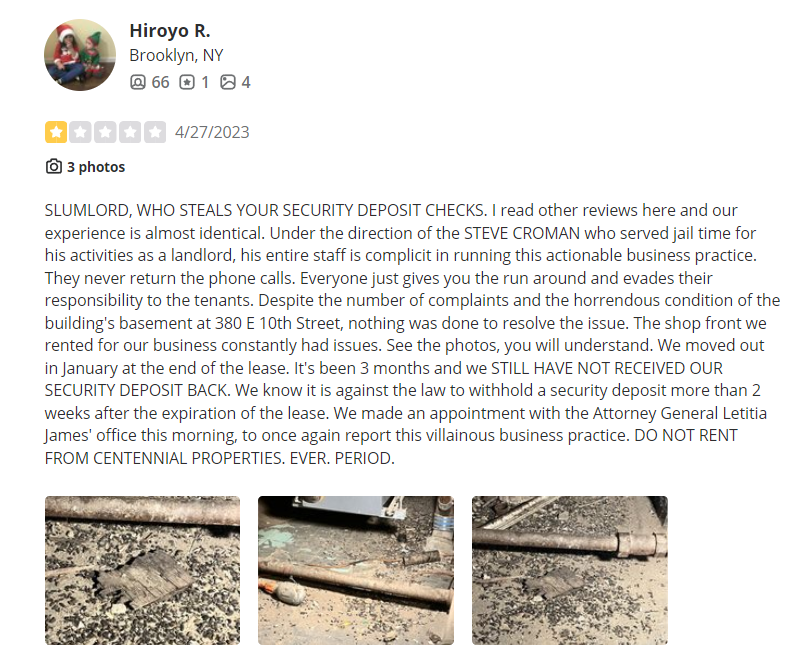Click the review text starting with SLUMLORD

coord(412,334)
